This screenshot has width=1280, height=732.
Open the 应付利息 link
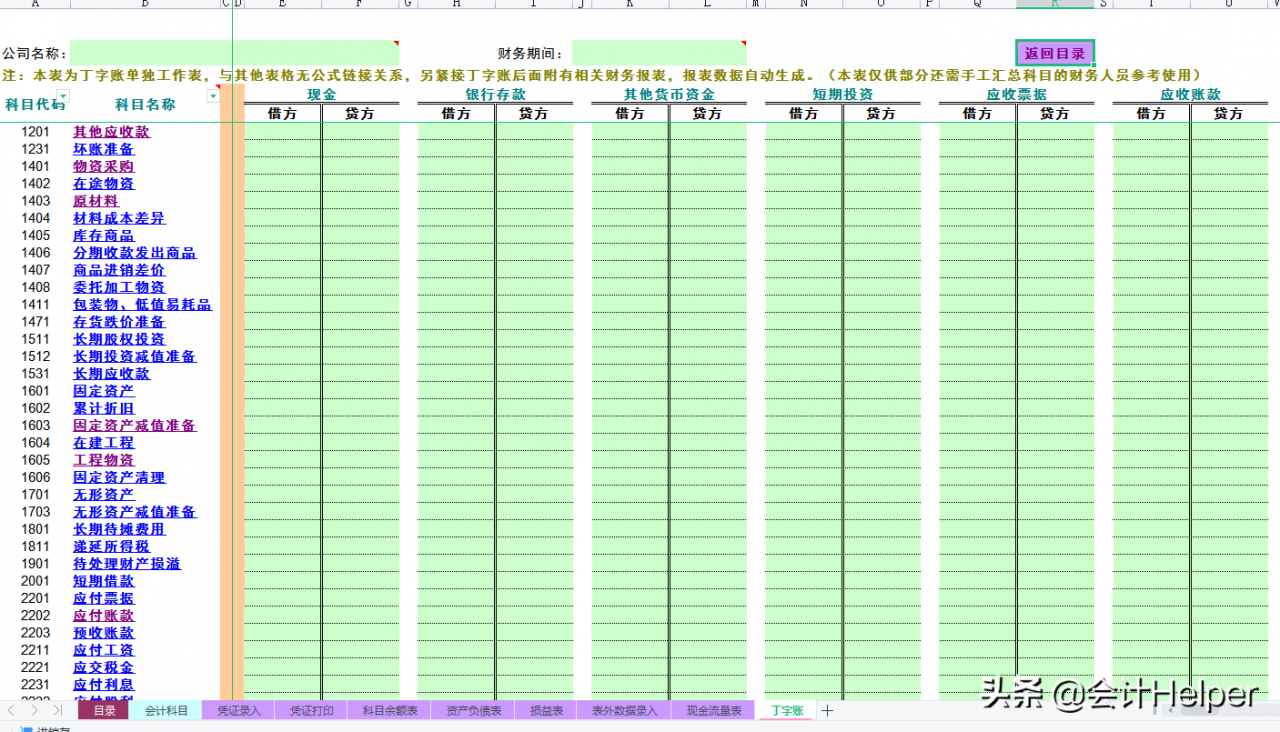coord(103,685)
